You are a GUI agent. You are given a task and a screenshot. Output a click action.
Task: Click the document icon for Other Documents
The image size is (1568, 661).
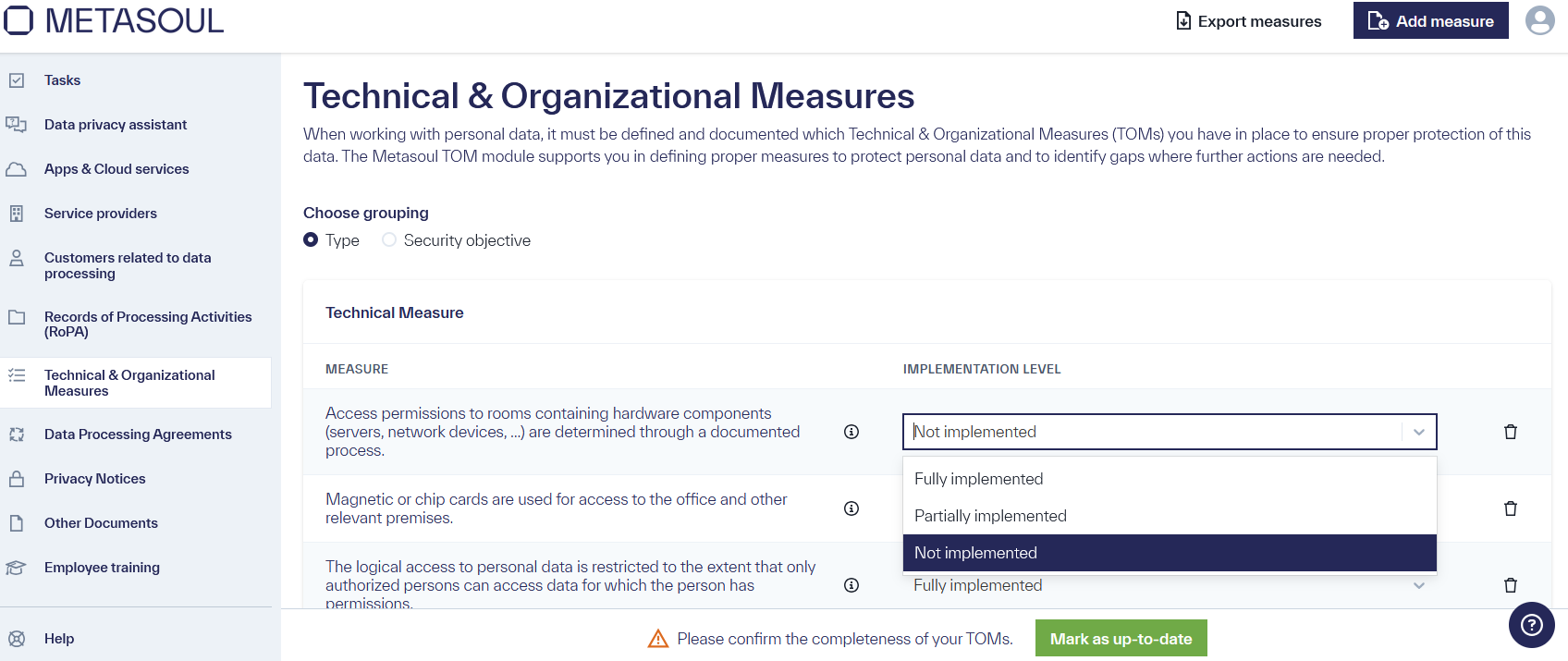17,523
